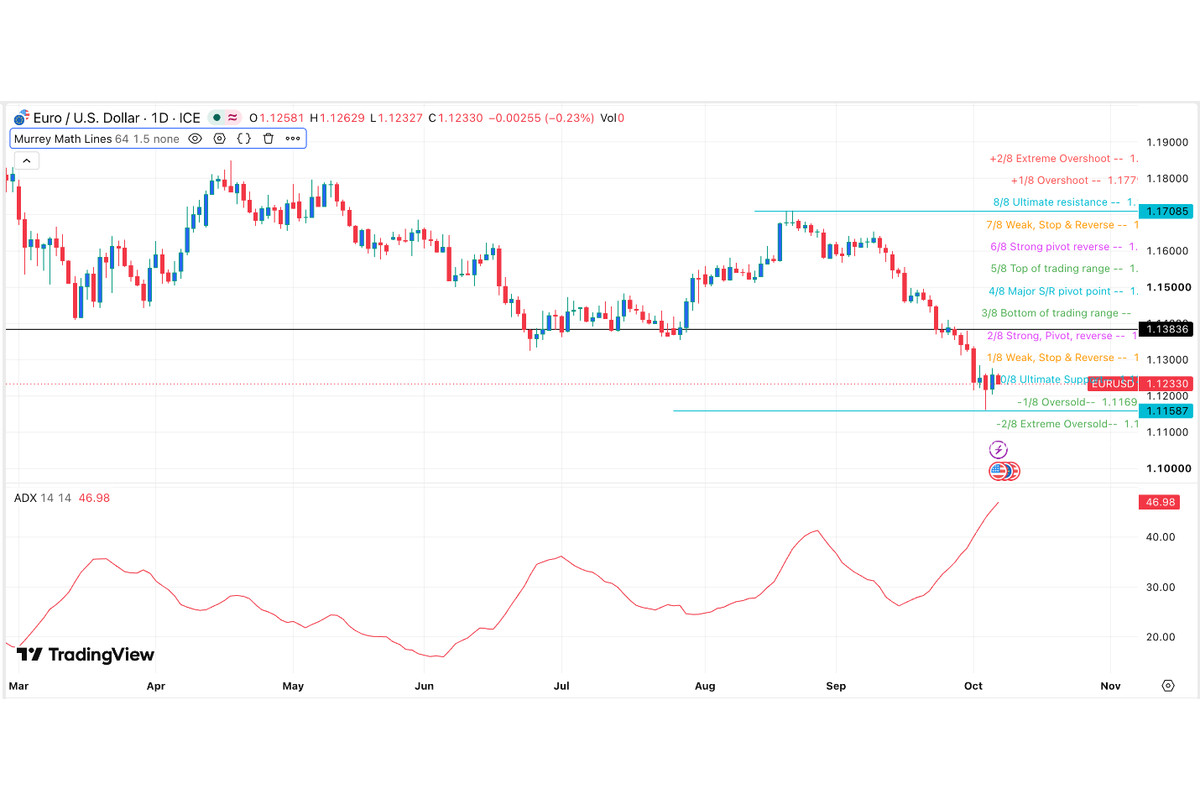This screenshot has height=800, width=1200.
Task: Click the pink approximate data mode icon
Action: [233, 118]
